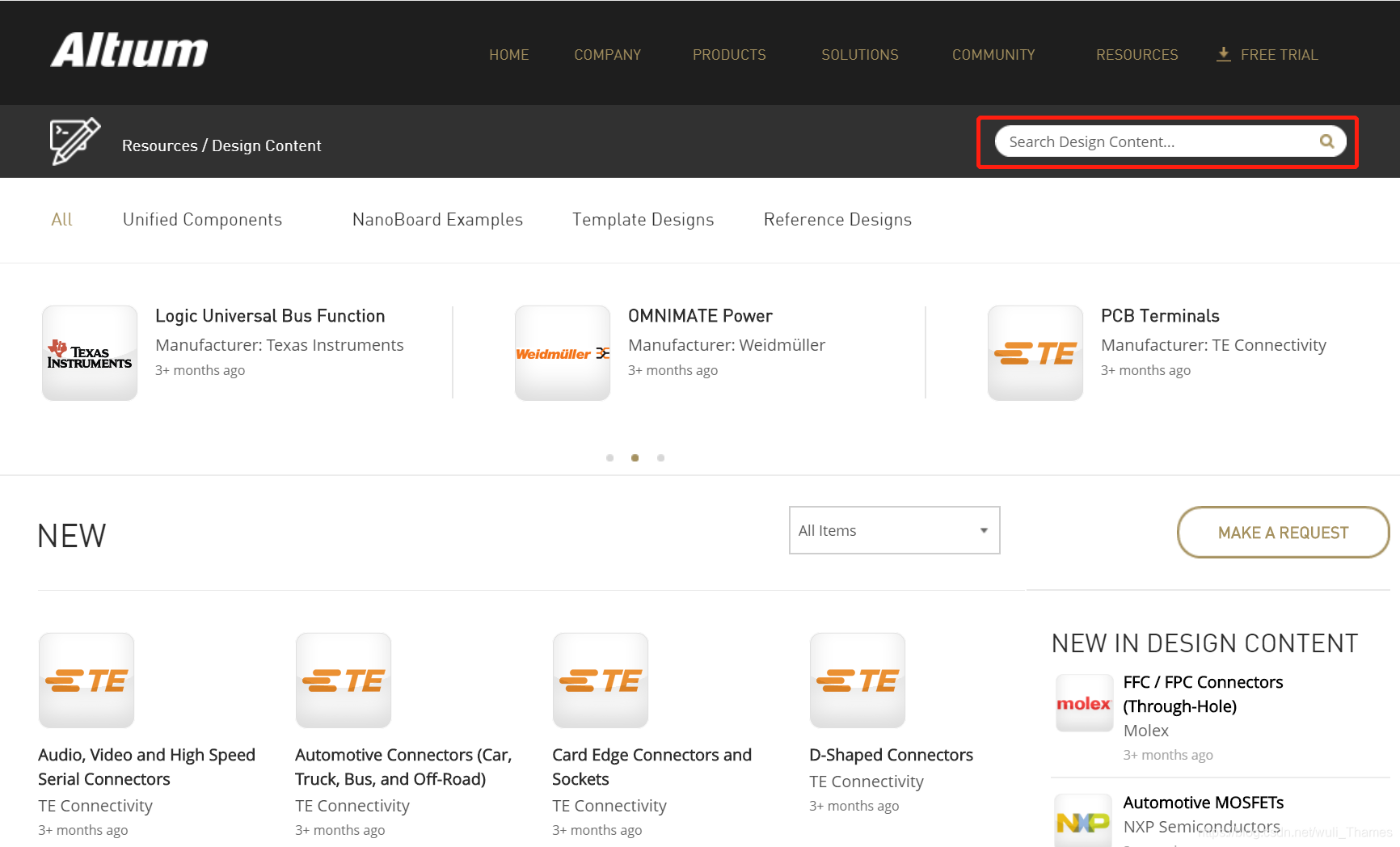The height and width of the screenshot is (847, 1400).
Task: Select the second carousel dot
Action: [635, 458]
